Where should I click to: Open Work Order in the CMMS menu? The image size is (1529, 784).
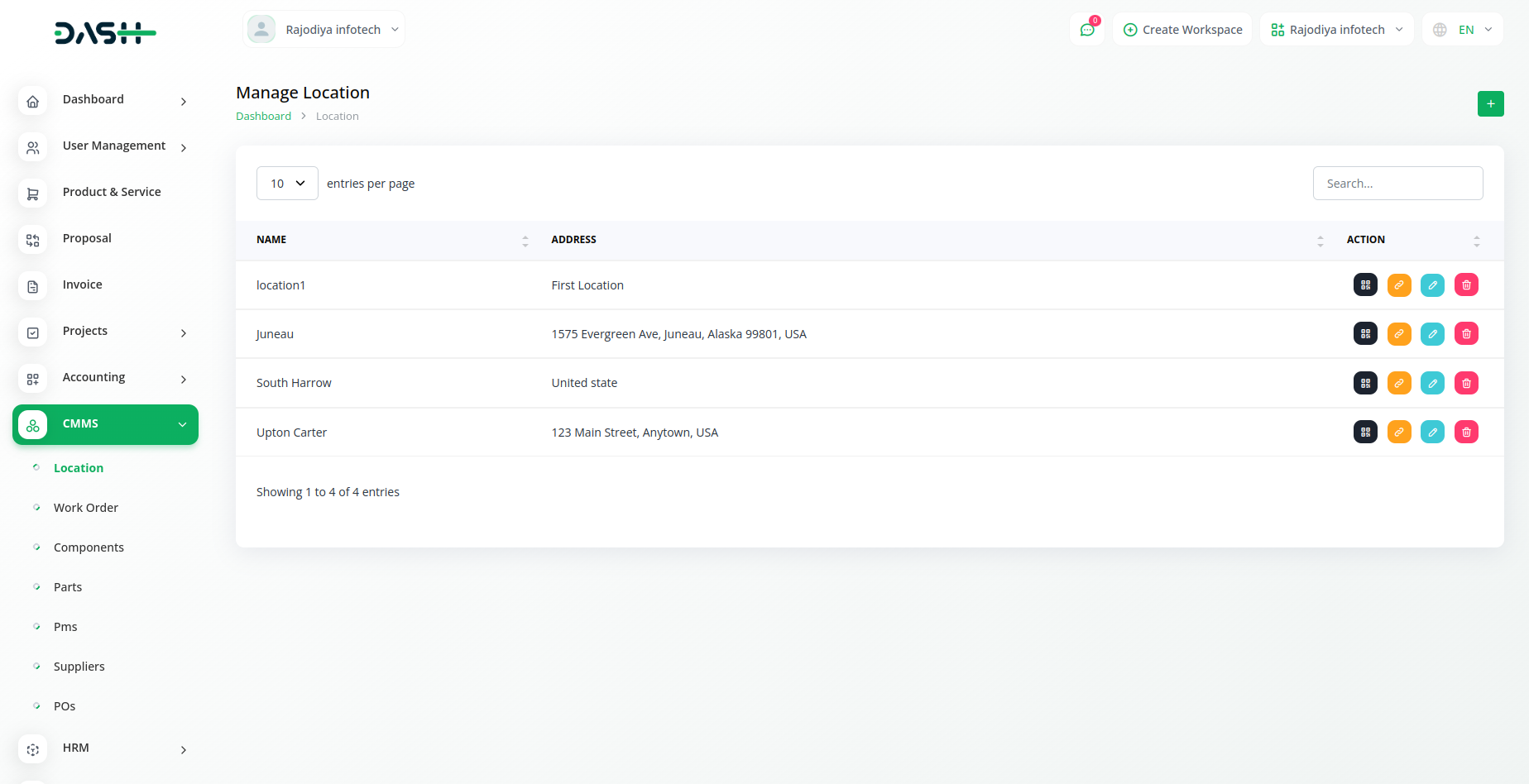click(x=86, y=508)
